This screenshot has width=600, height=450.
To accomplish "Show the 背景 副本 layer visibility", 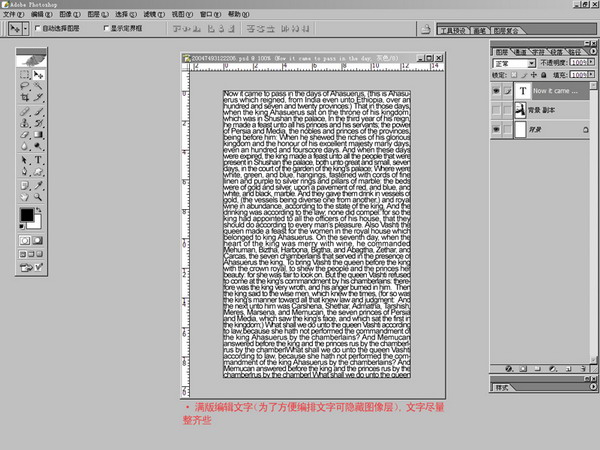I will (x=498, y=110).
